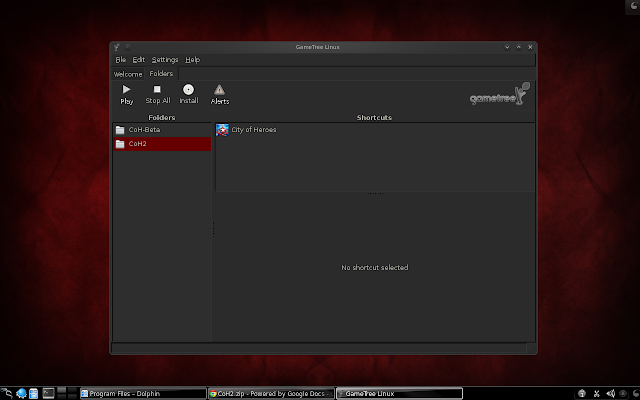Click the scissors clipboard tray icon
The height and width of the screenshot is (400, 640).
(x=596, y=393)
